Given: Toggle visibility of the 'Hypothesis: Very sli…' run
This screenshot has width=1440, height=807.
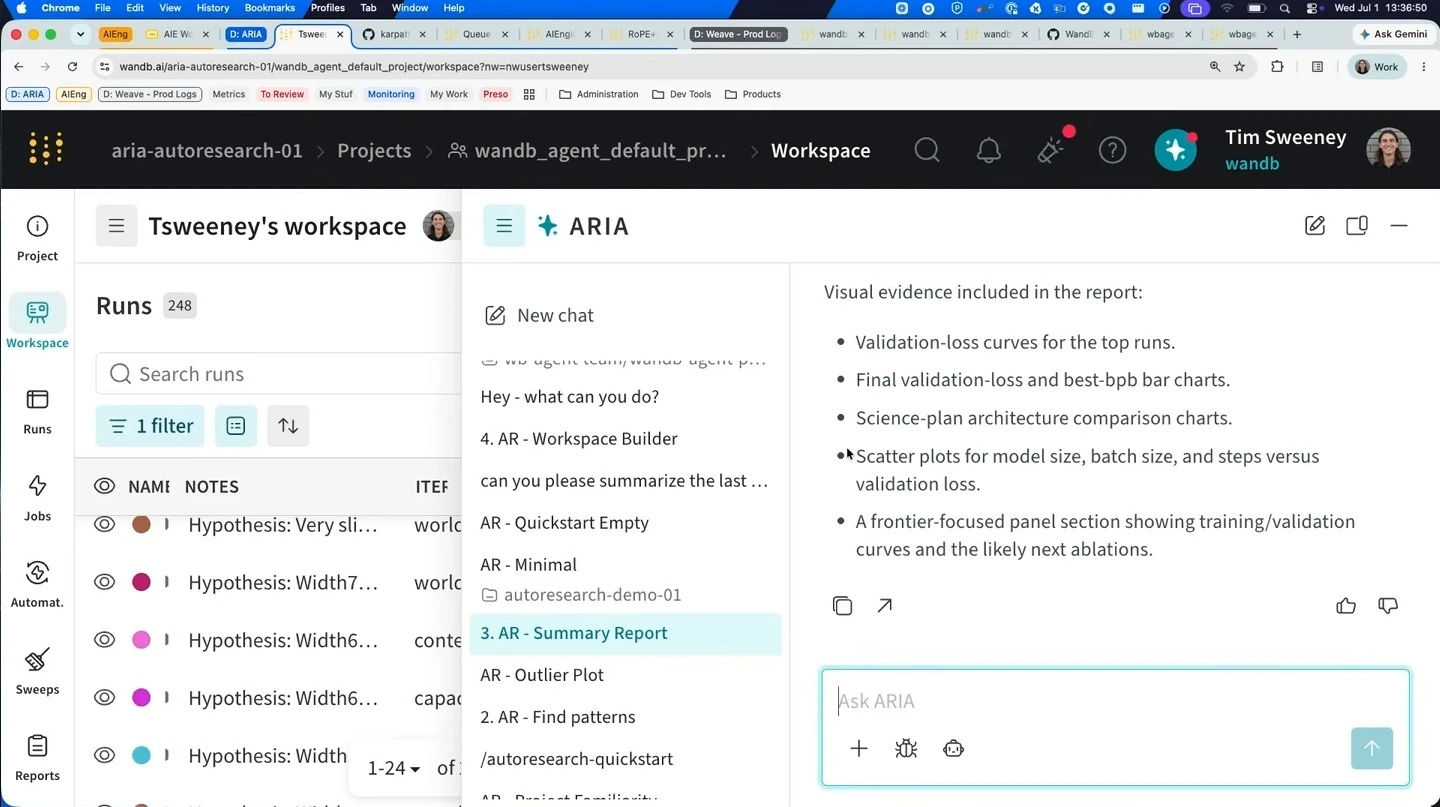Looking at the screenshot, I should [104, 524].
